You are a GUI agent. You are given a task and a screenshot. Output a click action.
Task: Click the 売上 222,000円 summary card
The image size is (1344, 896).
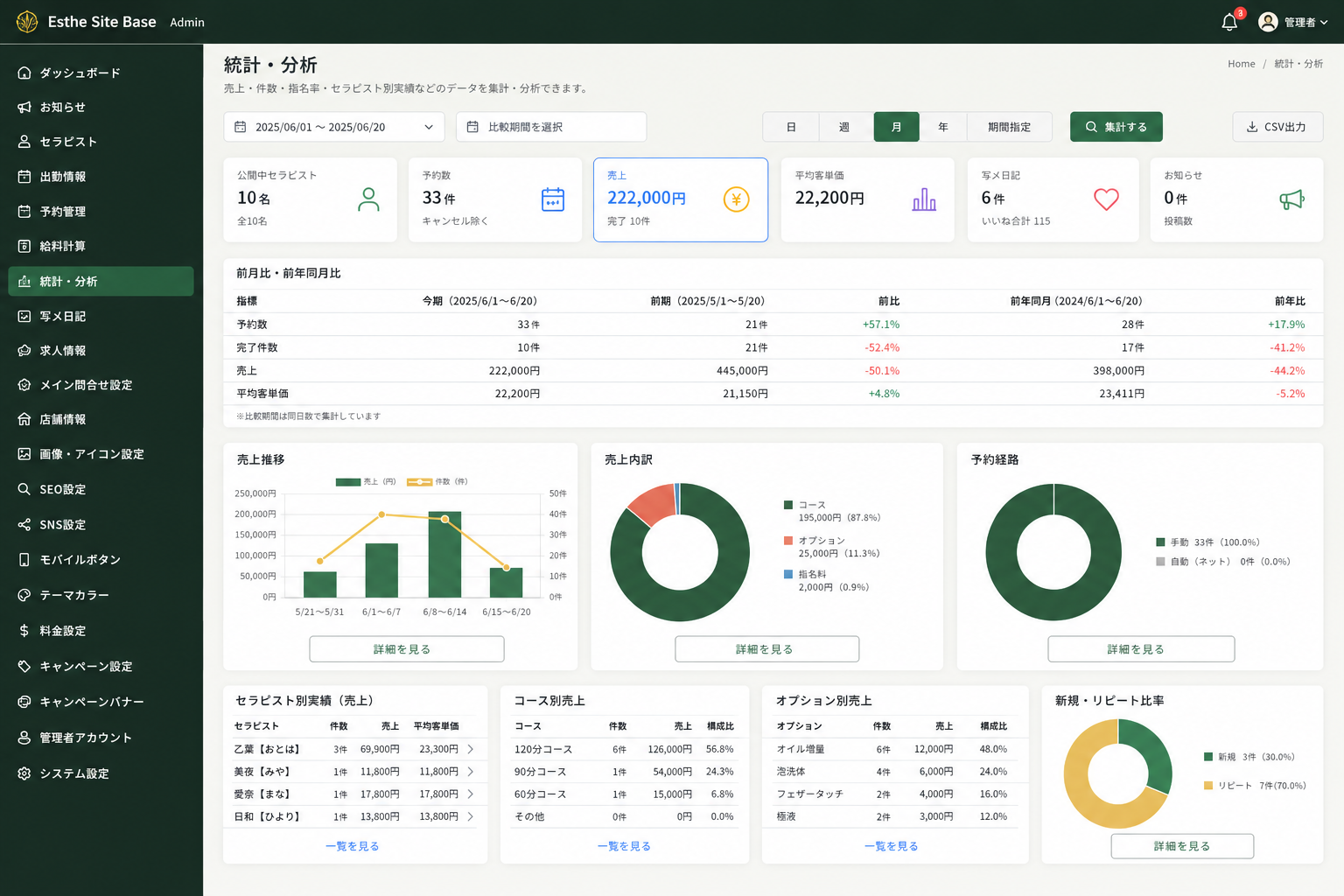click(x=681, y=199)
